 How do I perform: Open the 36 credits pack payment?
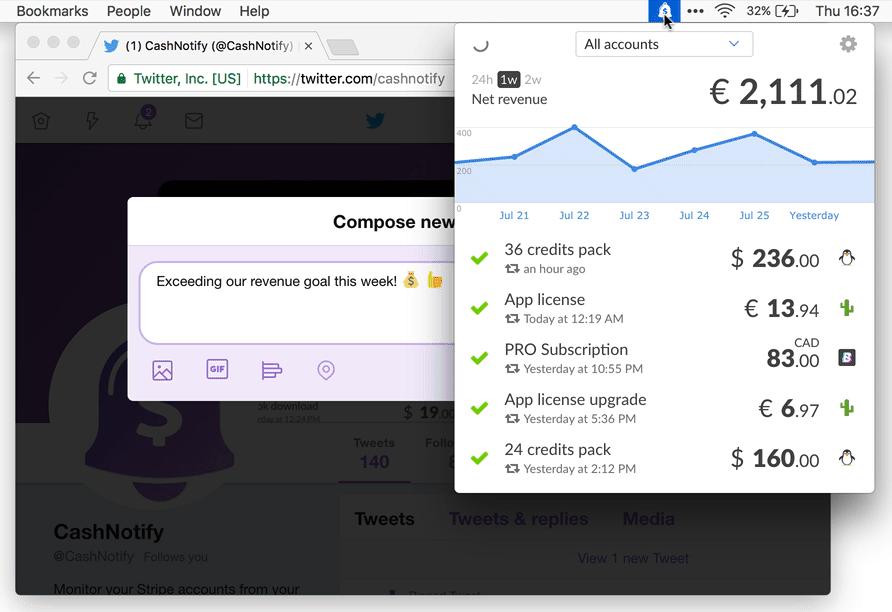click(x=664, y=258)
